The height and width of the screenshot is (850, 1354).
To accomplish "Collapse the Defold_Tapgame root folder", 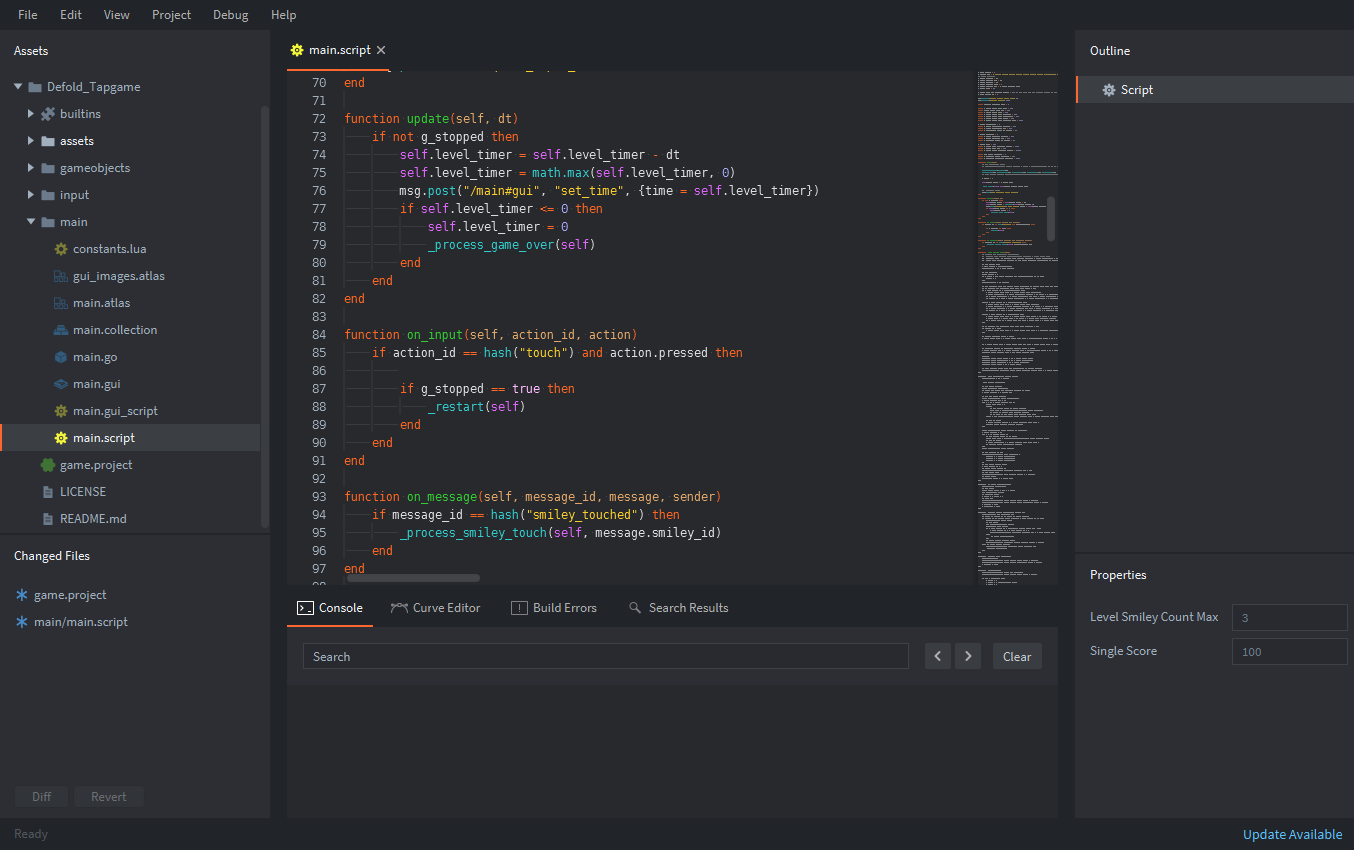I will click(x=18, y=87).
